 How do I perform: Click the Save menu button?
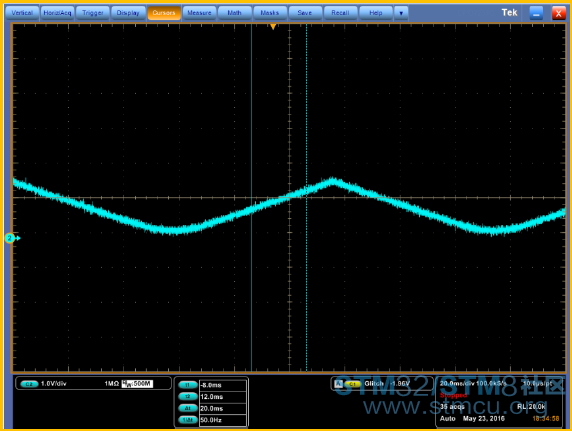305,13
